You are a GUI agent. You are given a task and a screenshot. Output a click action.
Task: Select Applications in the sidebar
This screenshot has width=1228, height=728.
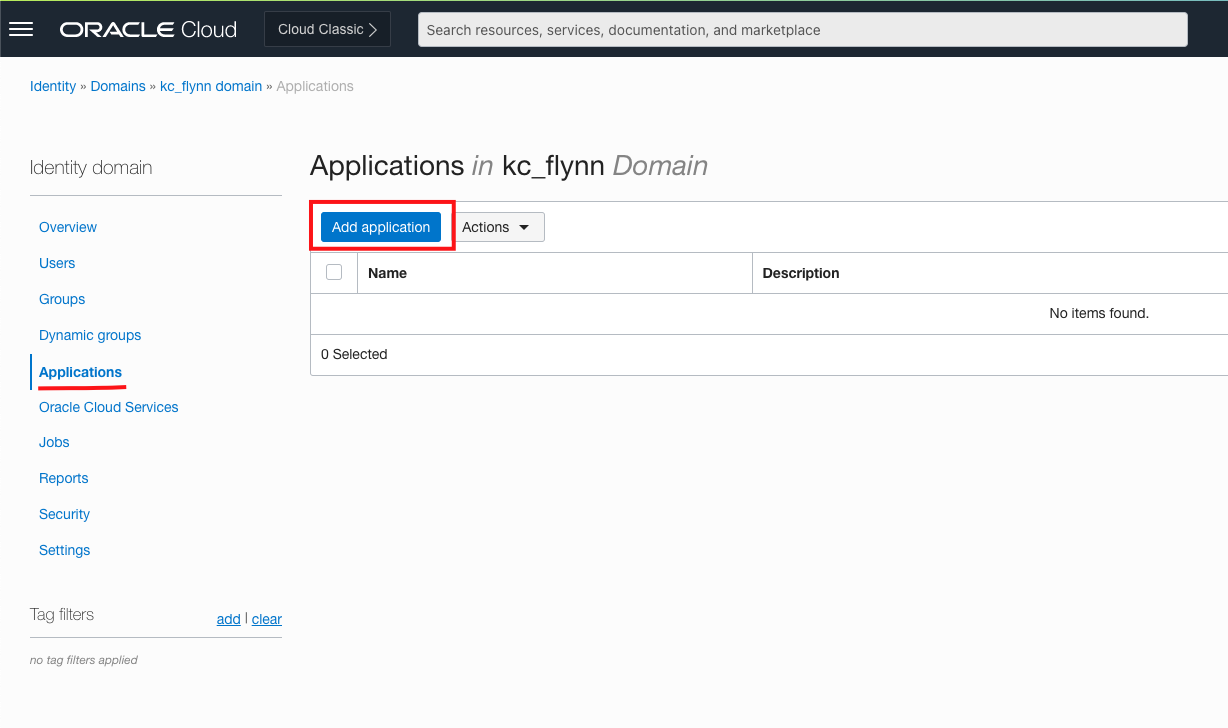point(80,371)
